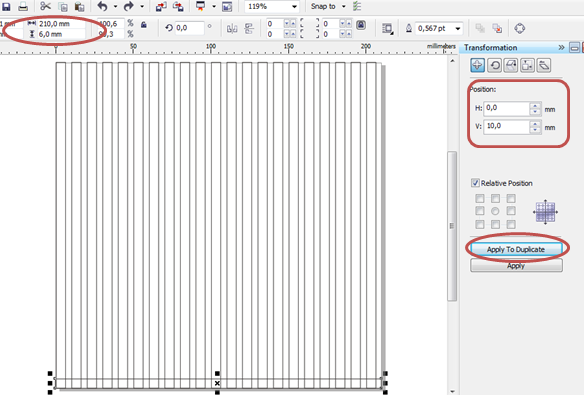
Task: Decrease the V position value spinner
Action: pos(535,130)
